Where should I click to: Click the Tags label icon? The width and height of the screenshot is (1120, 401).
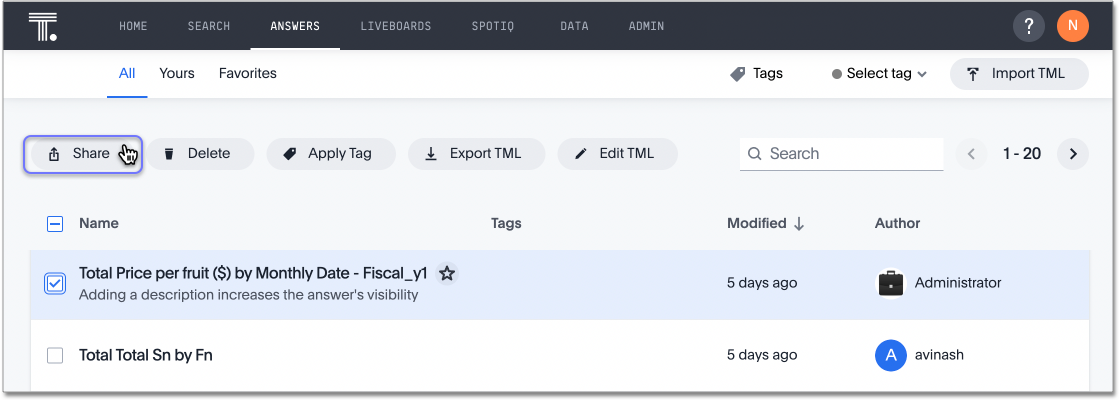[738, 74]
